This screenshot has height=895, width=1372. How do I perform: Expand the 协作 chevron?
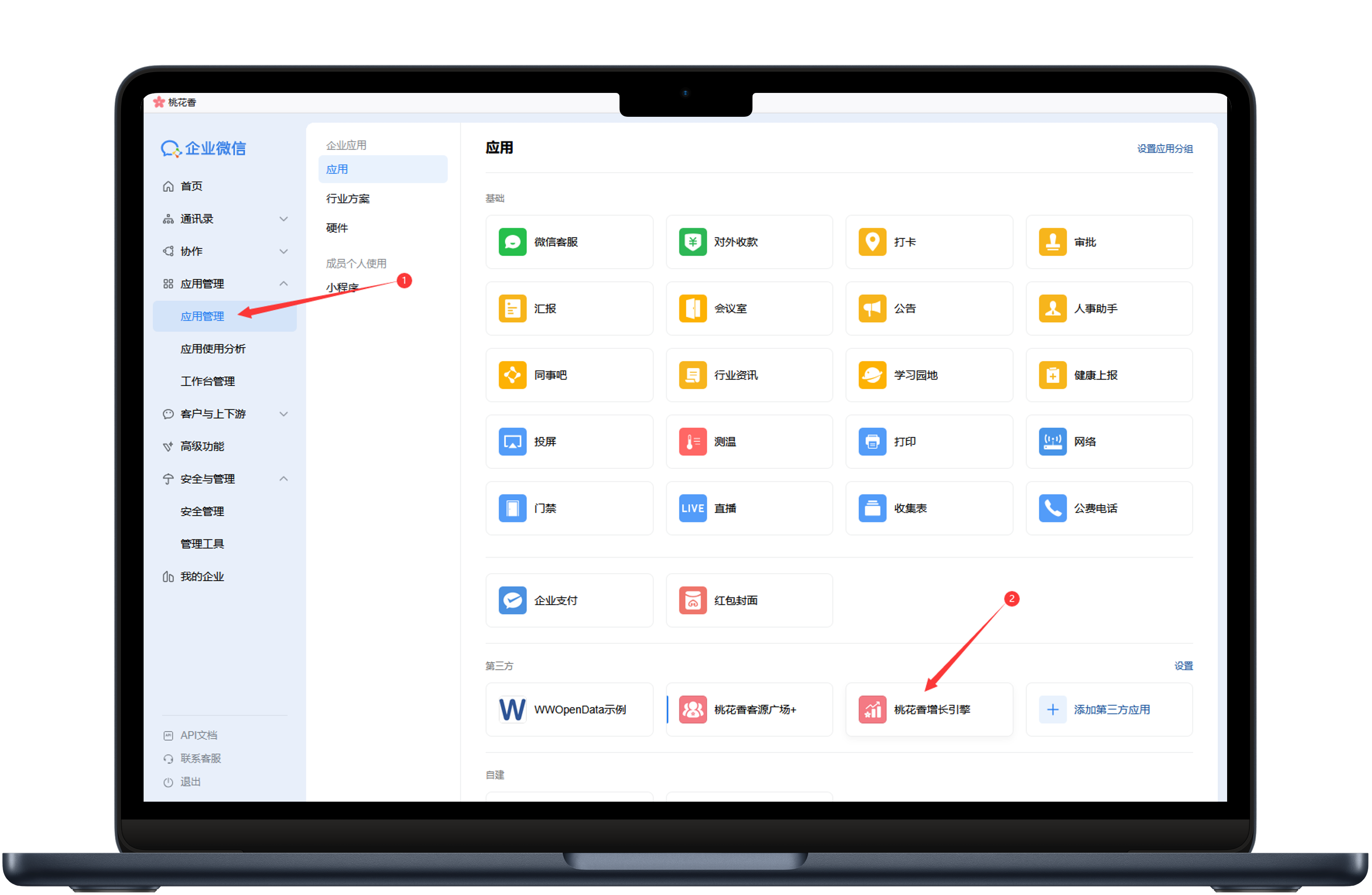pyautogui.click(x=283, y=251)
